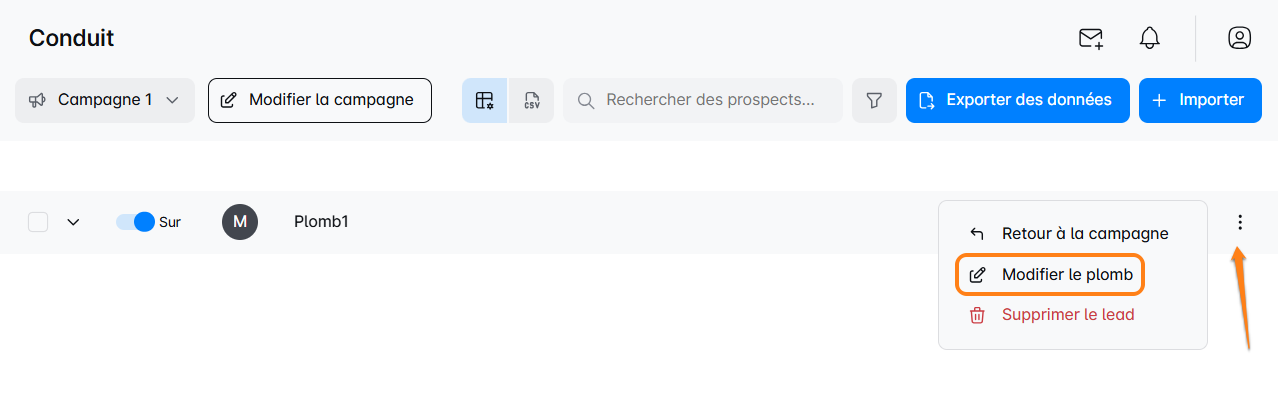This screenshot has width=1278, height=412.
Task: Tick the checkbox for the Plomb1 row
Action: point(38,222)
